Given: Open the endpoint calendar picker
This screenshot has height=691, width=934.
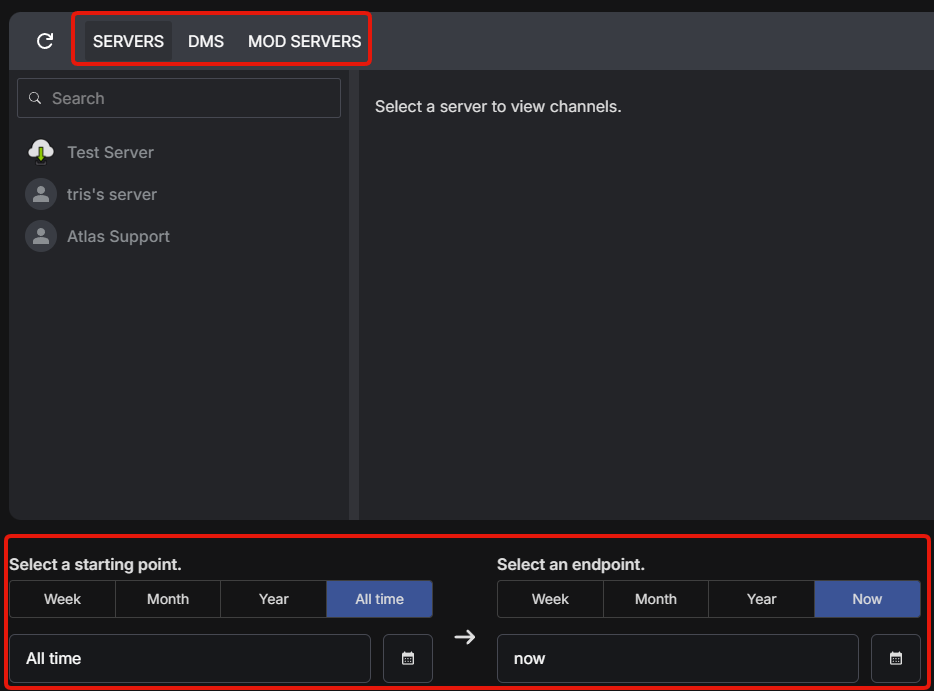Looking at the screenshot, I should pyautogui.click(x=896, y=658).
